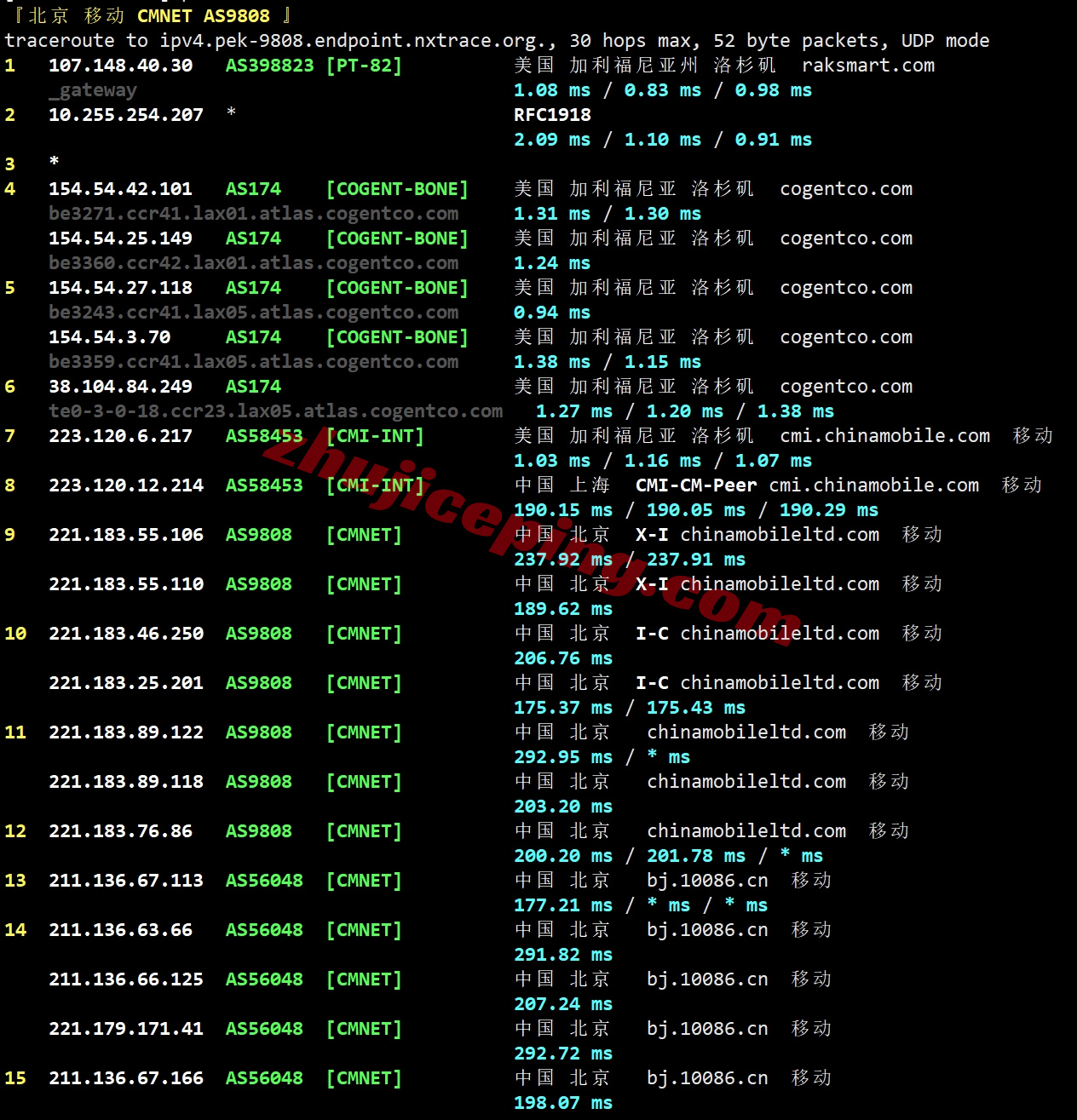Click latency value '207.24 ms'
This screenshot has width=1077, height=1120.
coord(563,1004)
